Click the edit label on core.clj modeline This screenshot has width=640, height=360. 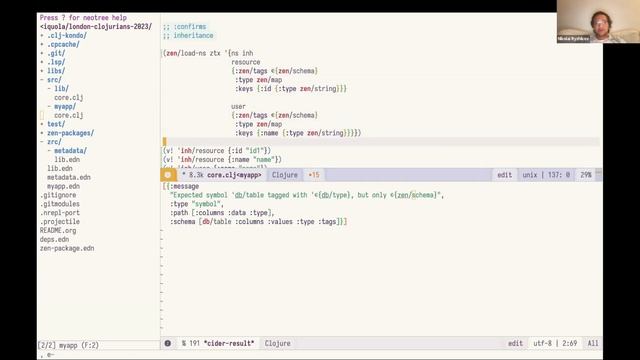coord(504,175)
